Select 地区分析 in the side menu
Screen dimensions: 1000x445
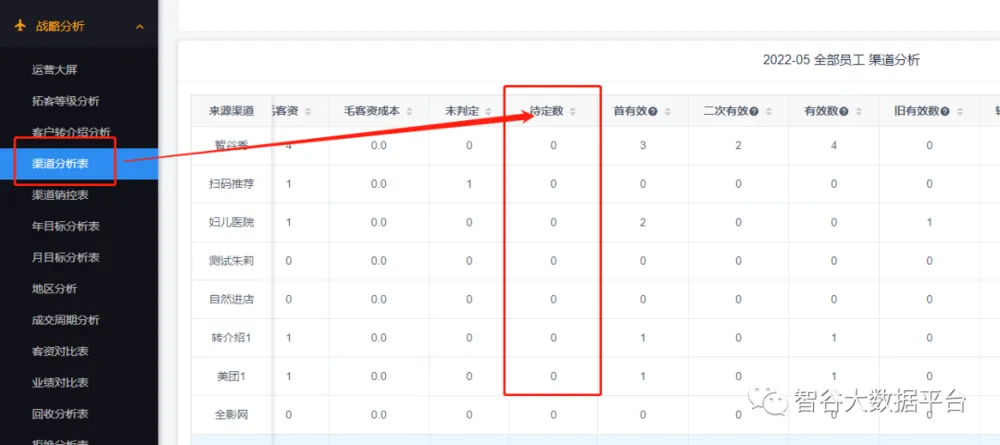(54, 289)
